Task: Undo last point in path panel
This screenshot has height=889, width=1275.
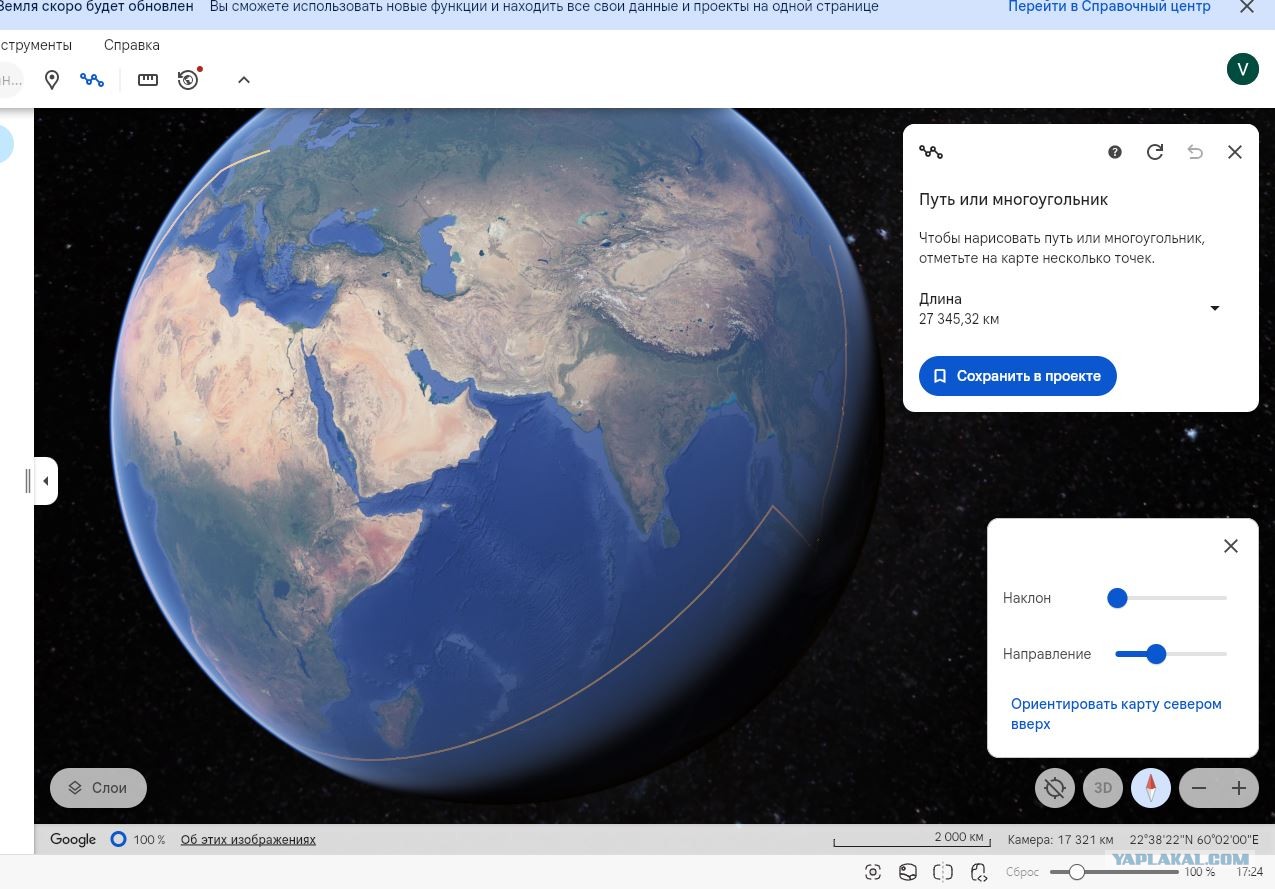Action: click(1195, 152)
